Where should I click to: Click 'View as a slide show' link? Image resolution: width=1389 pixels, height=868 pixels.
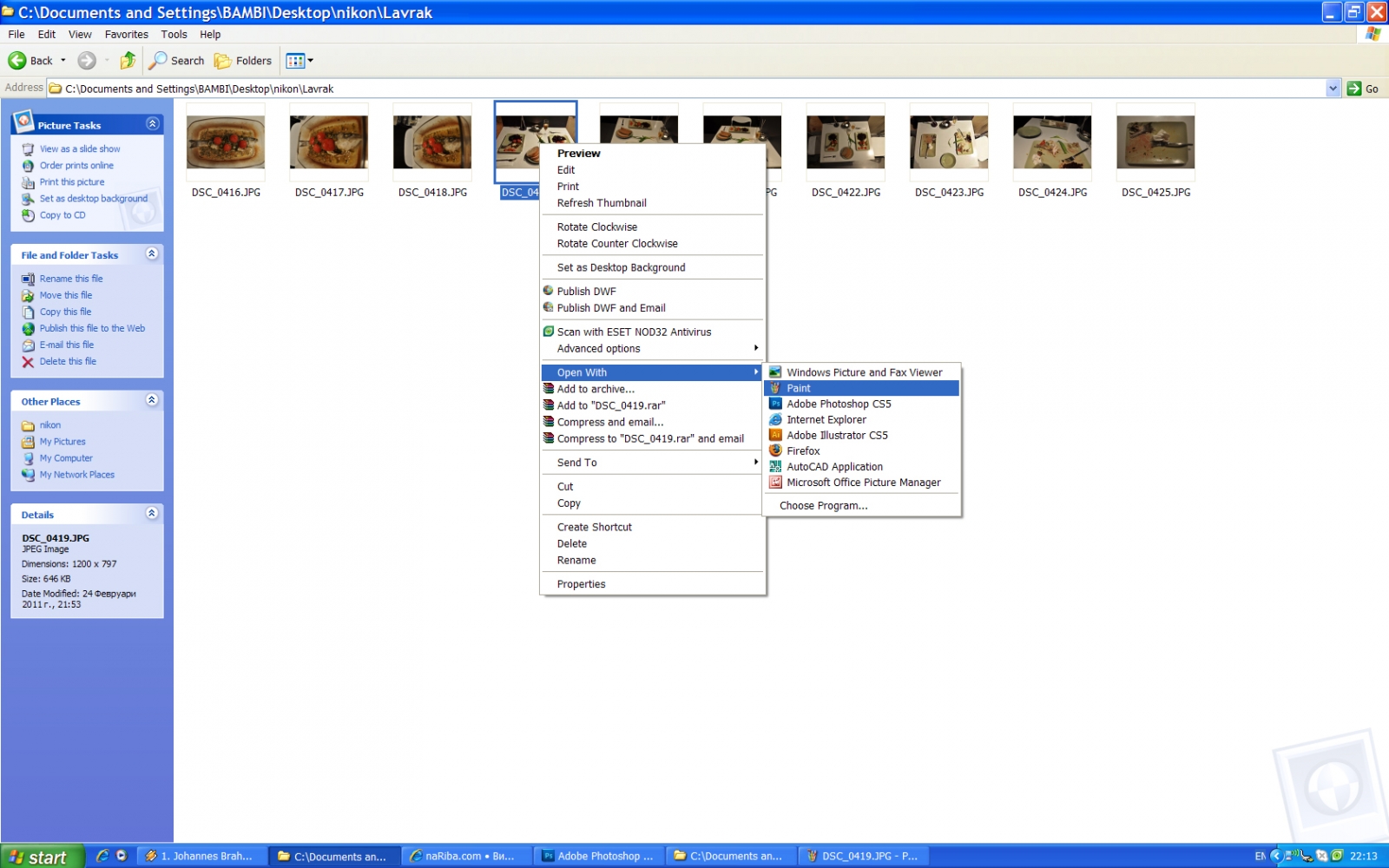(80, 149)
